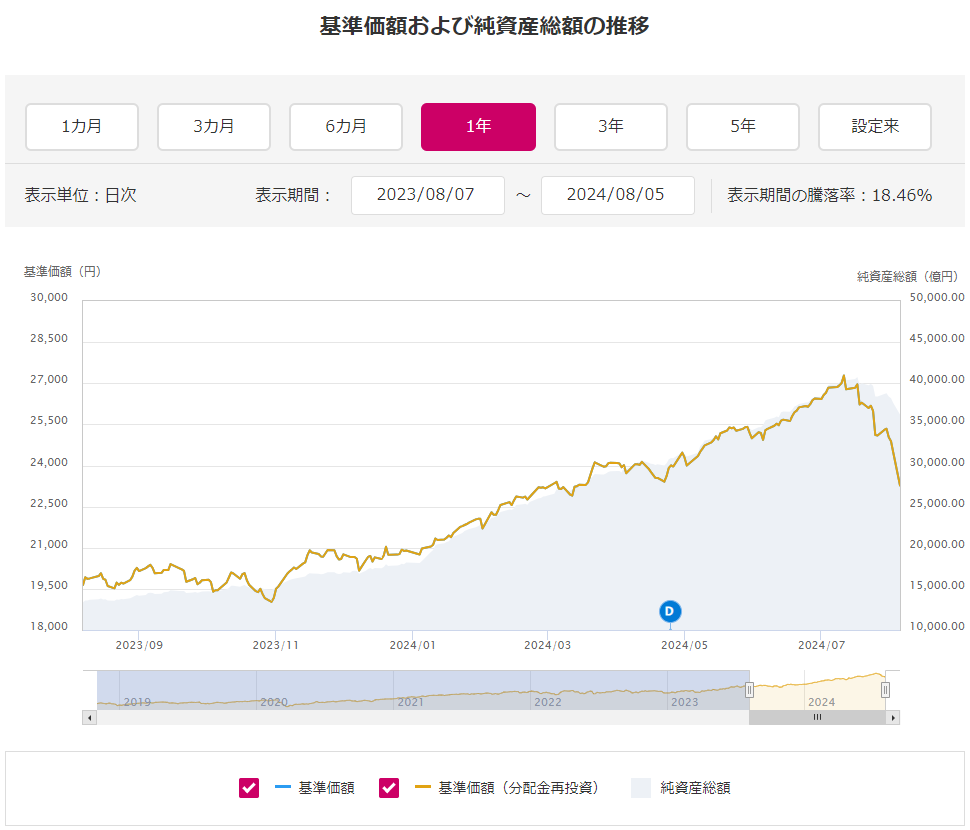Click the right scroll arrow of range navigator

click(893, 717)
